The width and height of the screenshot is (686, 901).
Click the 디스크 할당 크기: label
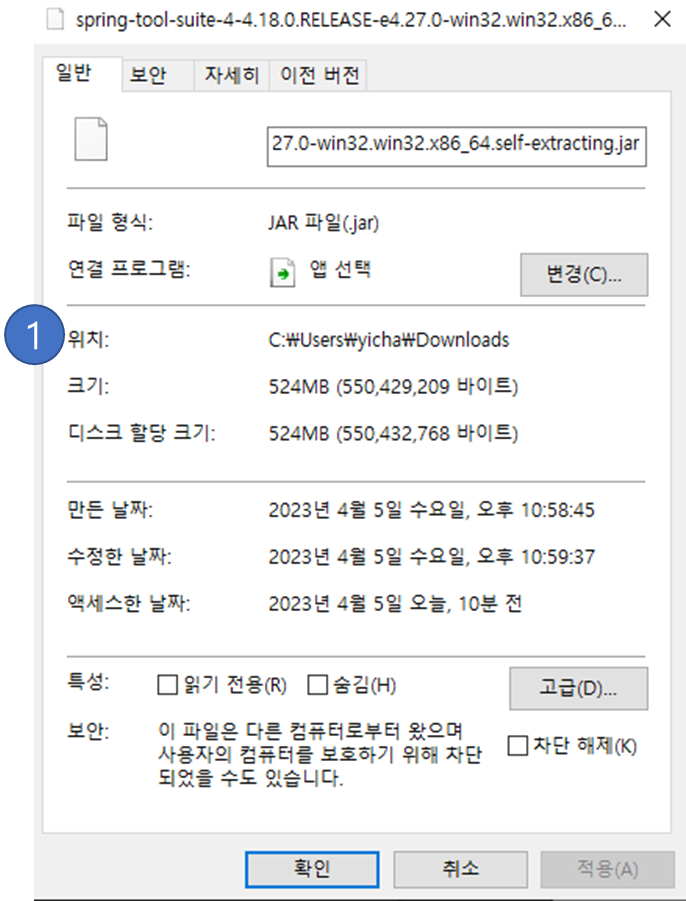click(x=141, y=432)
